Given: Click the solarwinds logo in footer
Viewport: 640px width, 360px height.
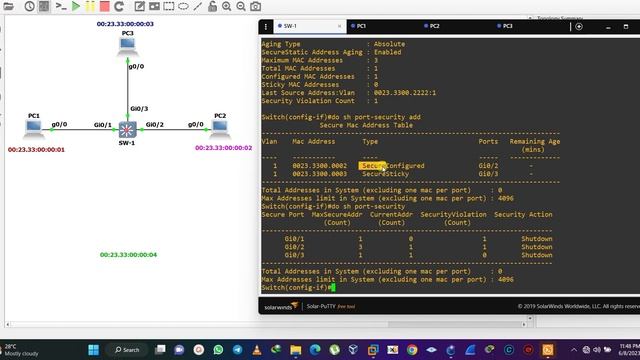Looking at the screenshot, I should pos(281,307).
